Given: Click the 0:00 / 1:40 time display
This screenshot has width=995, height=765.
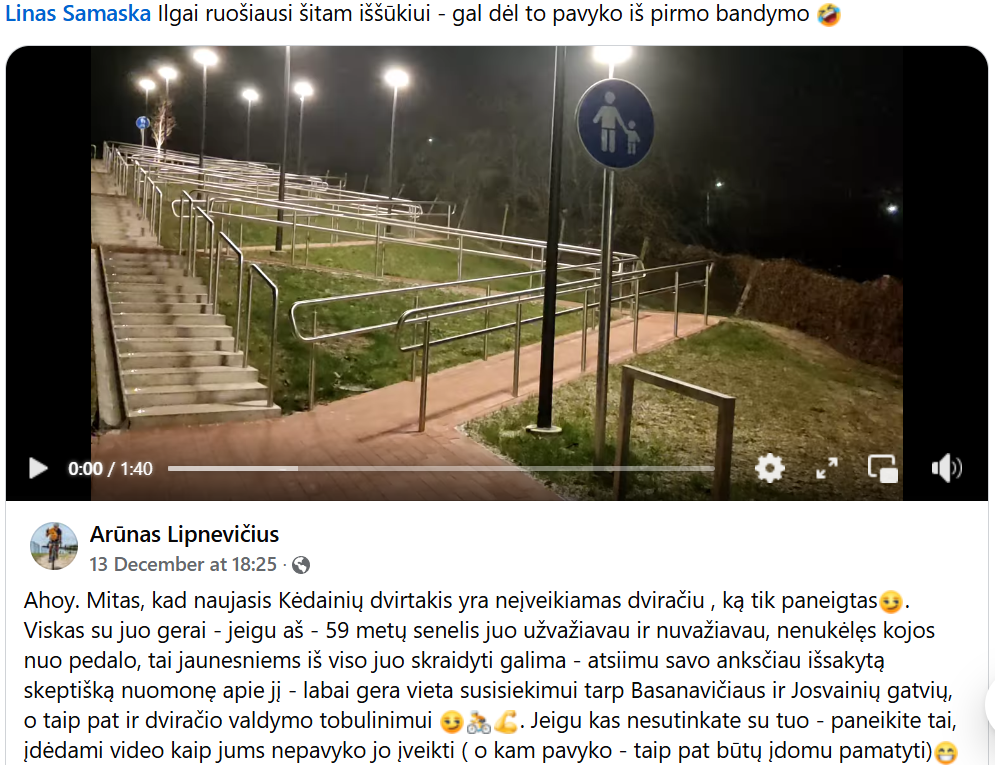Looking at the screenshot, I should 110,469.
